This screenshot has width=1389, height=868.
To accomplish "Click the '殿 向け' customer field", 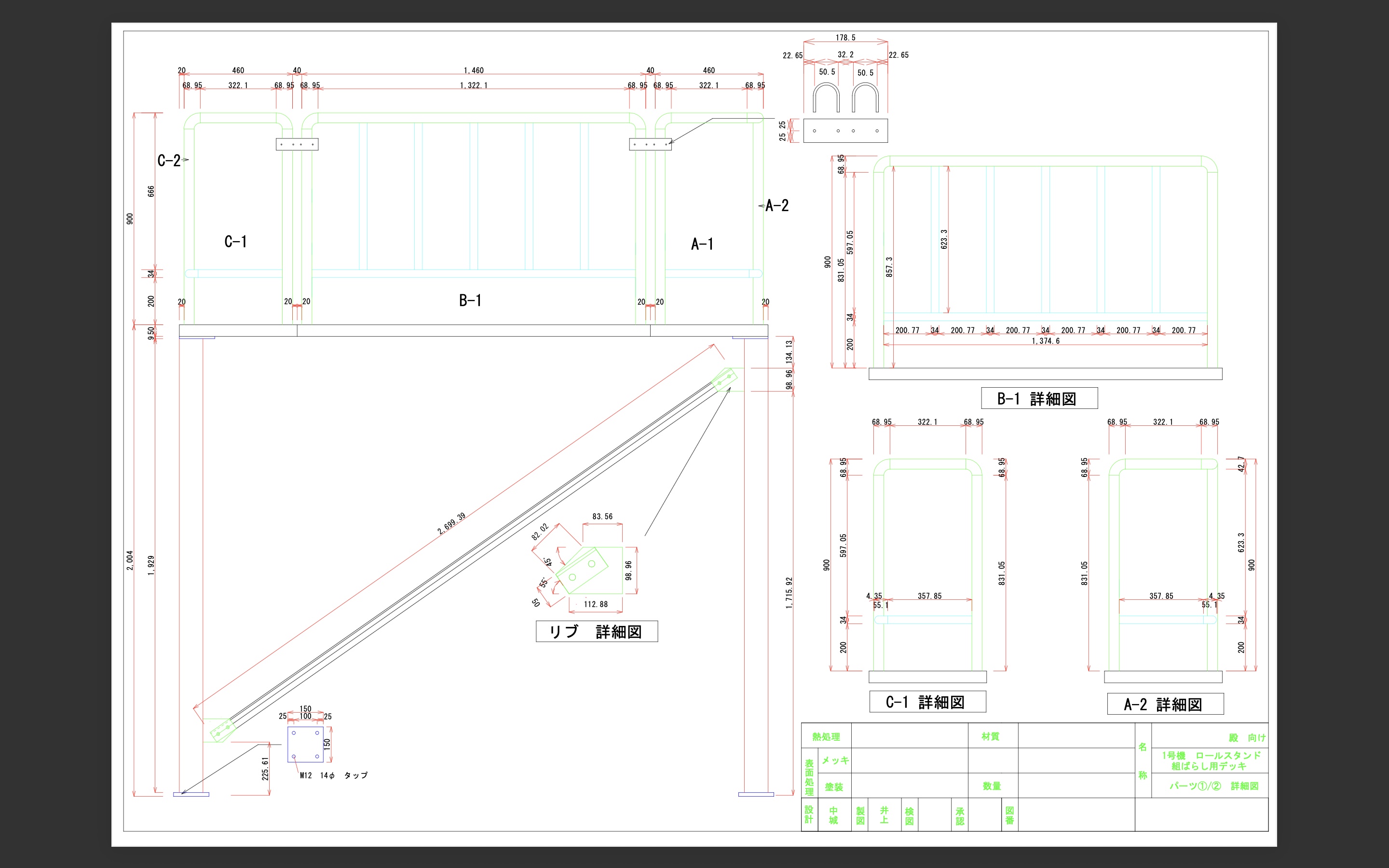I will point(1247,738).
